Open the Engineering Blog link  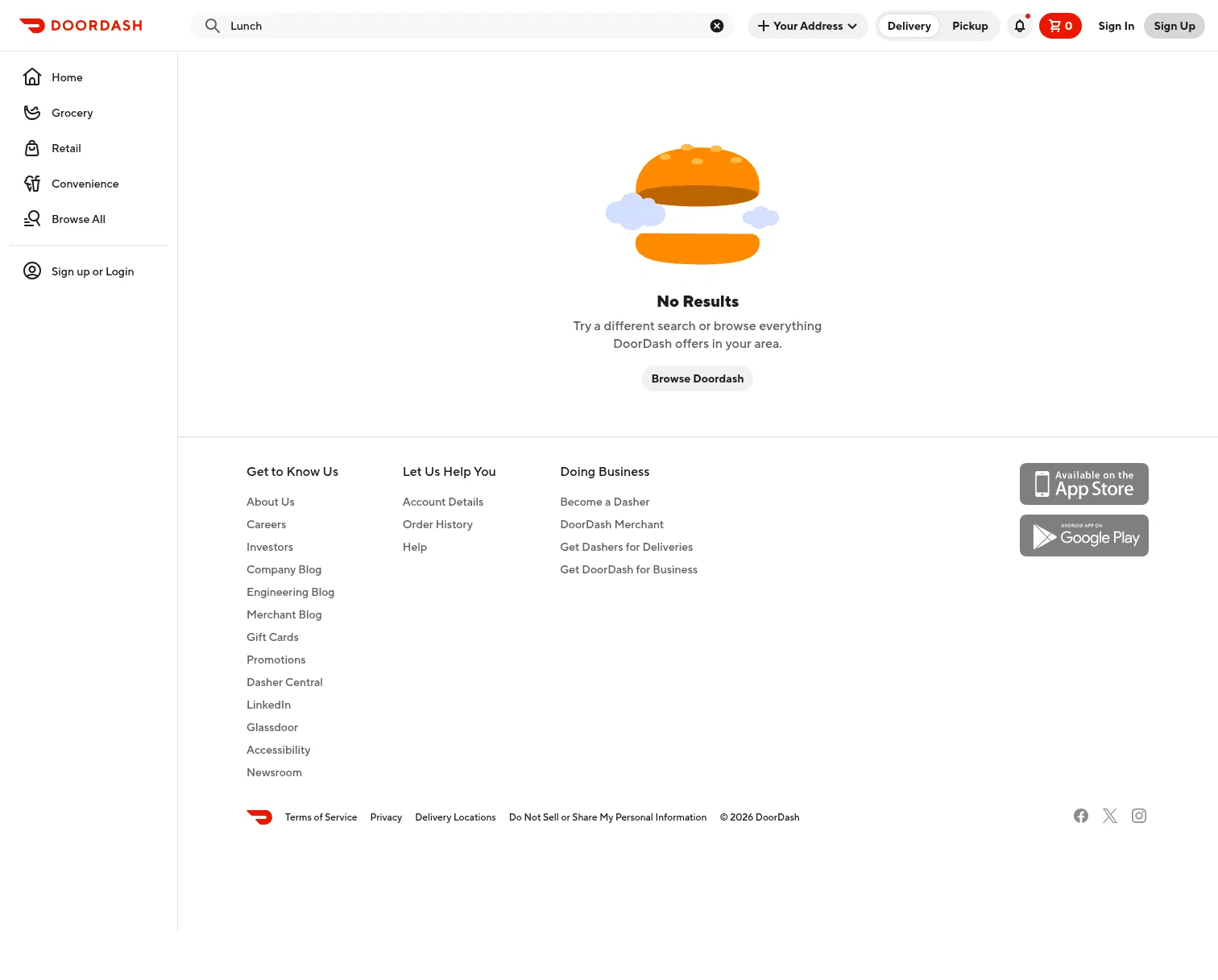[x=290, y=592]
